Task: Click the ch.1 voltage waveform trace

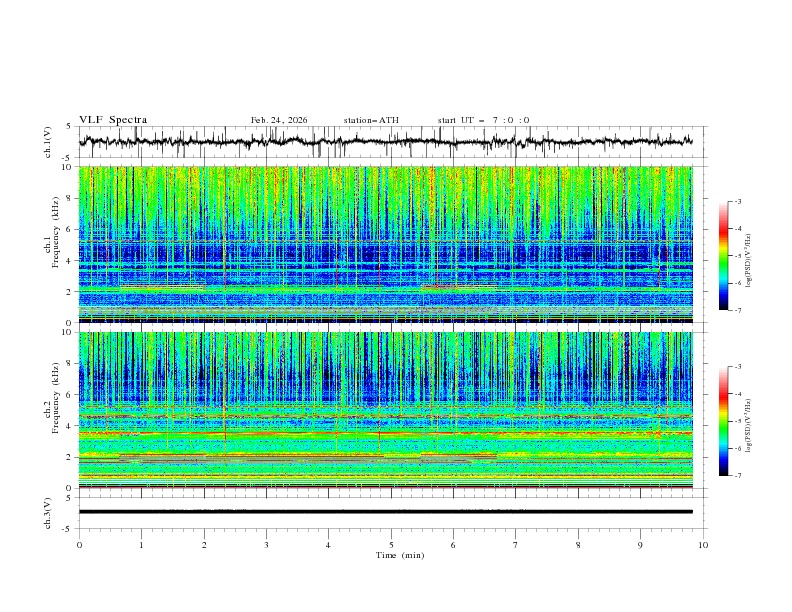Action: pos(386,142)
